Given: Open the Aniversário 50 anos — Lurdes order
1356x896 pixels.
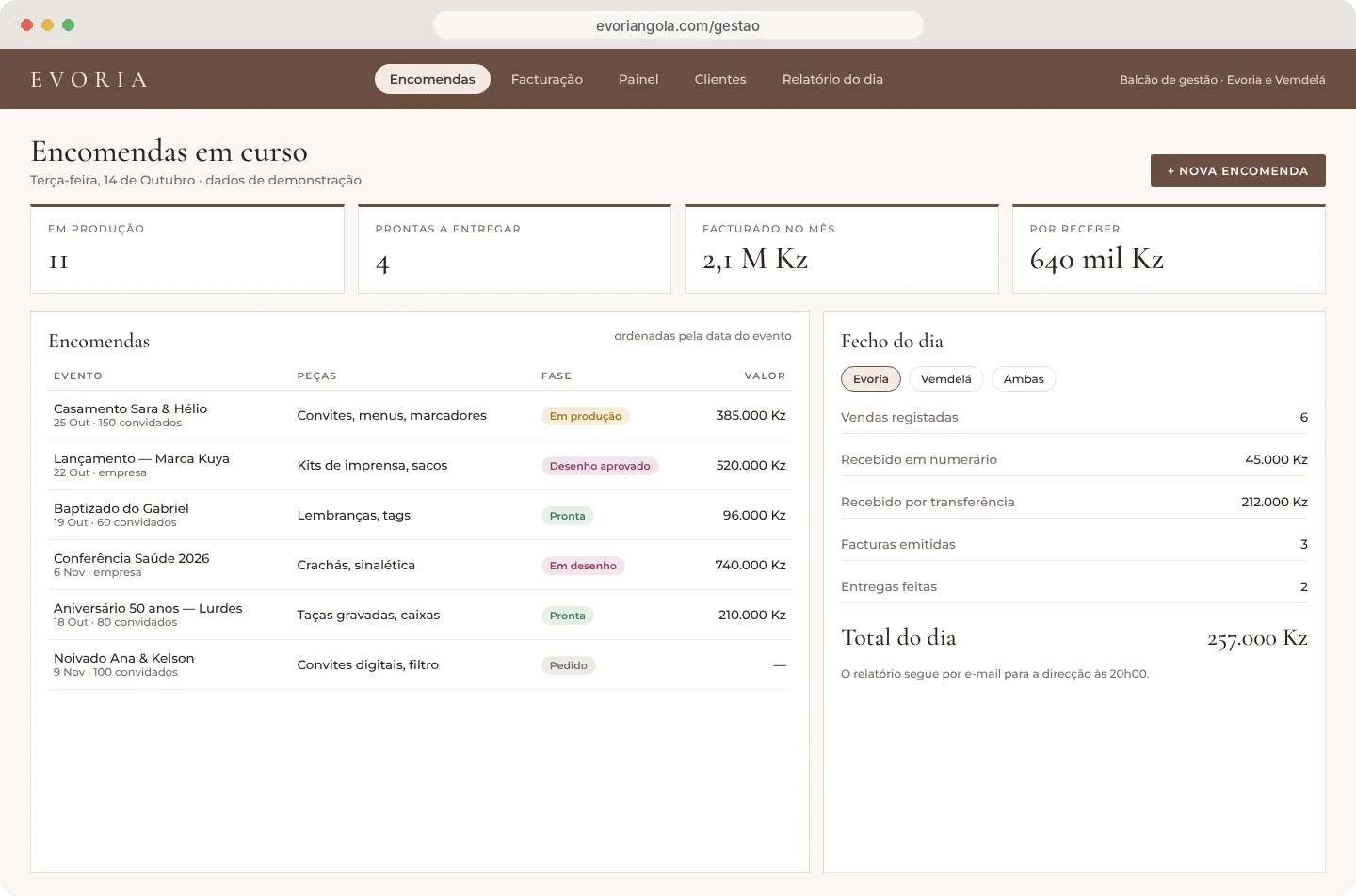Looking at the screenshot, I should [x=420, y=615].
